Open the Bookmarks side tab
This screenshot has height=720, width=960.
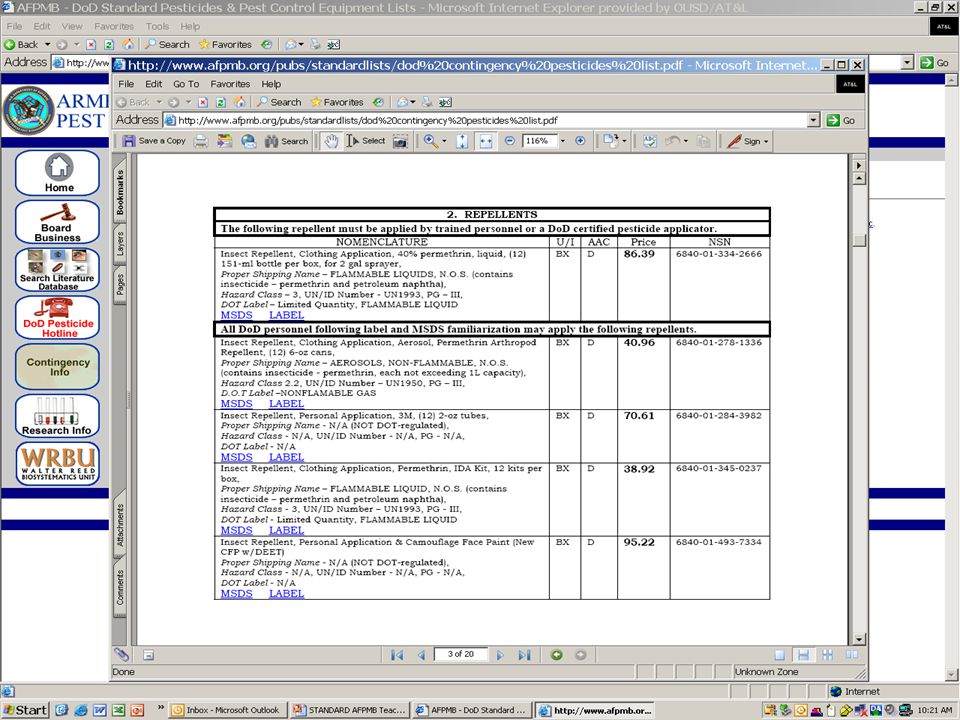[x=120, y=192]
